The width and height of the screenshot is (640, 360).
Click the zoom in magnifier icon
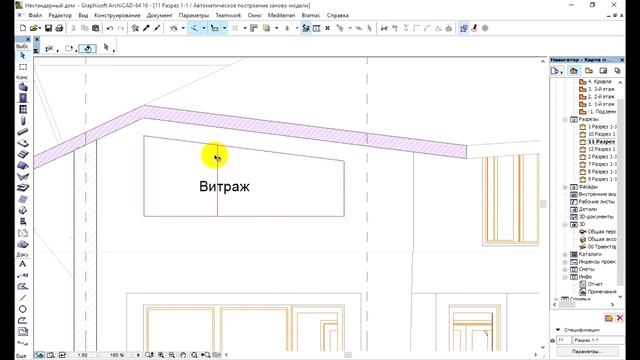[x=161, y=355]
